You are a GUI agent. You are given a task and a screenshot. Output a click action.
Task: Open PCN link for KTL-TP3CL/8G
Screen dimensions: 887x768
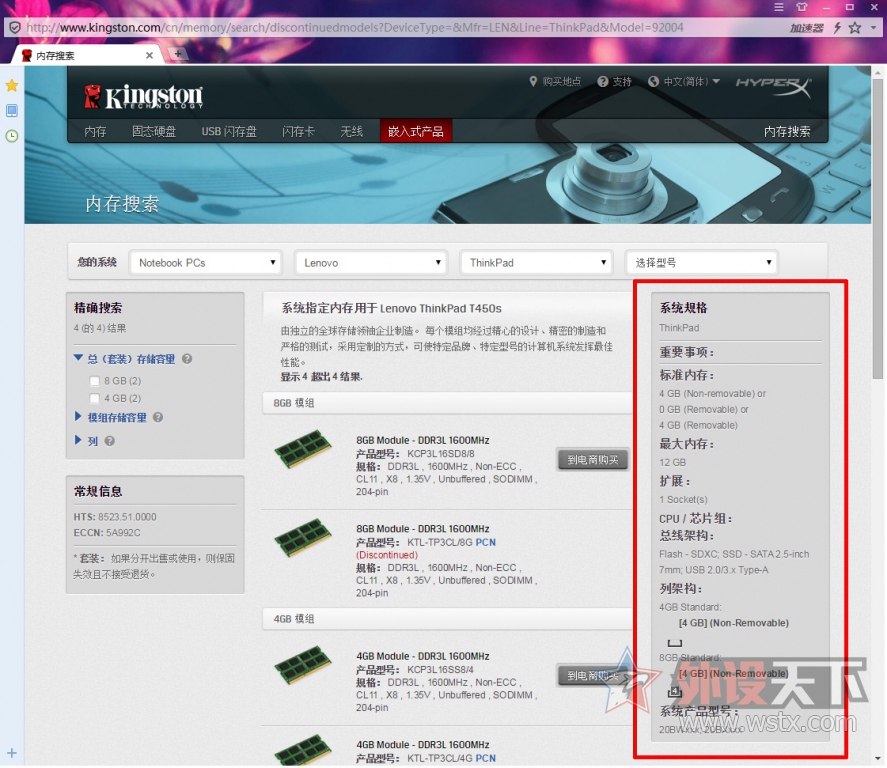[485, 542]
